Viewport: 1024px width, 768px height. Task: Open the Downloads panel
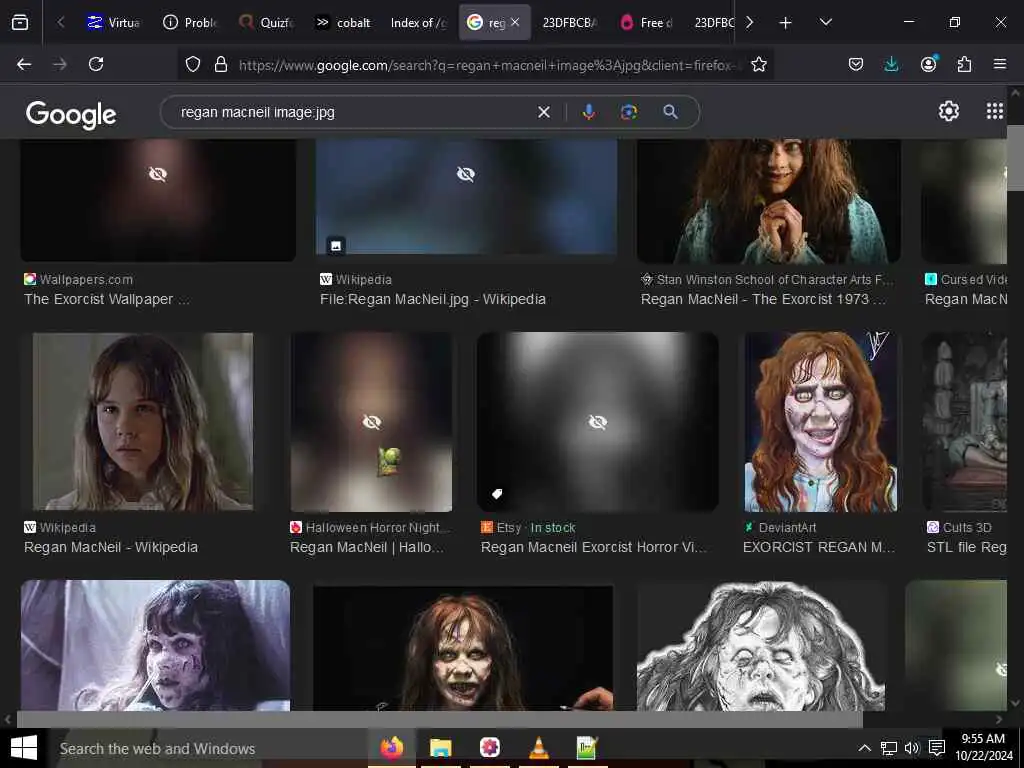(x=891, y=64)
